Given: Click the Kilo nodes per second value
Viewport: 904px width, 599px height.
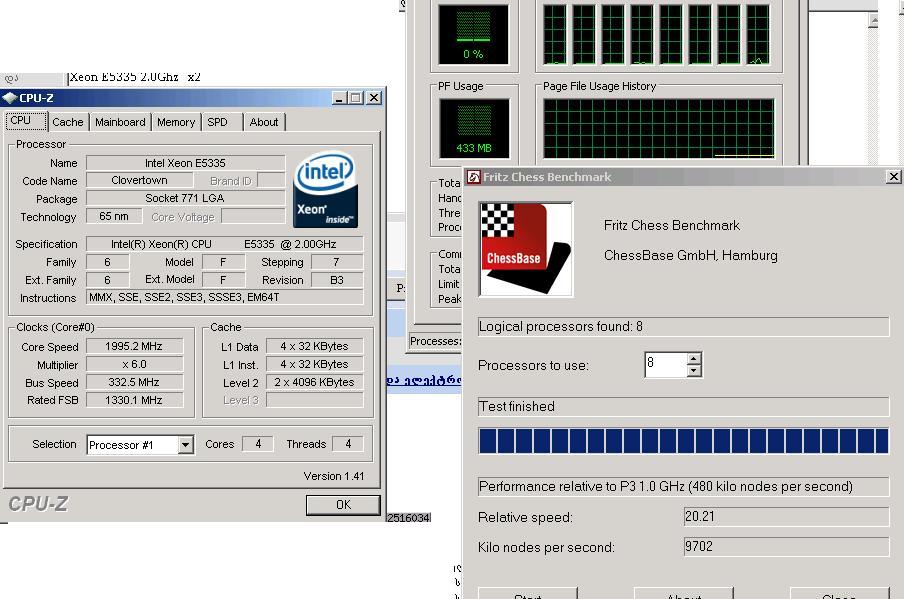Looking at the screenshot, I should coord(786,547).
